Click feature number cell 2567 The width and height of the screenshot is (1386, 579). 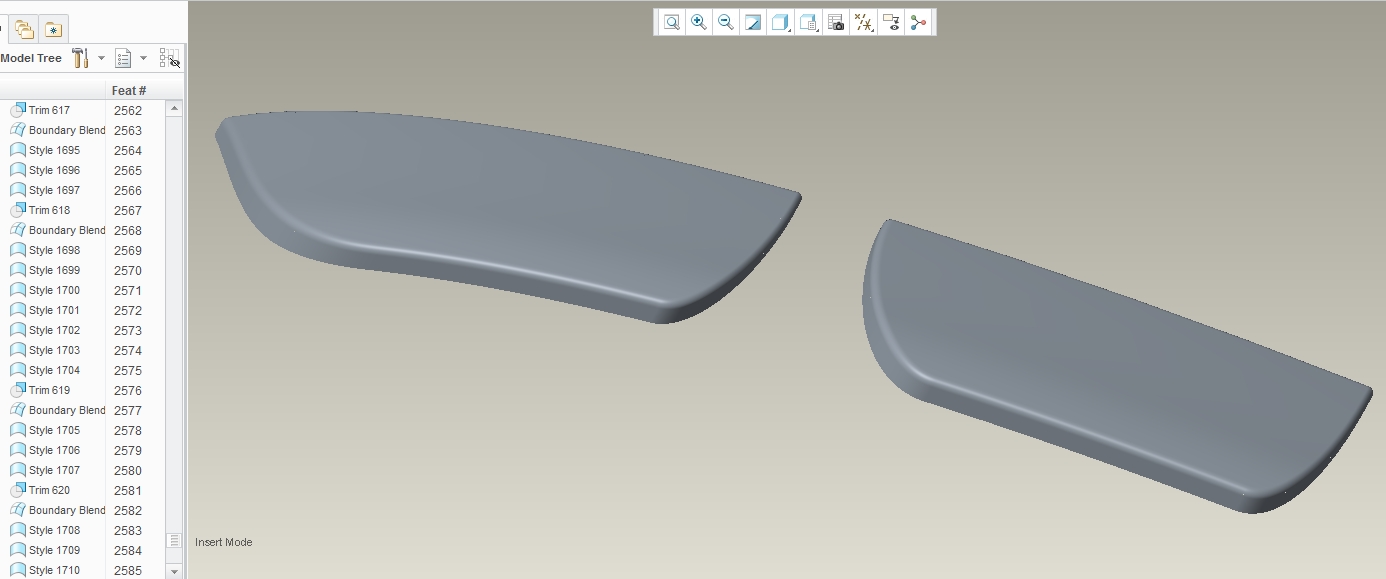[x=128, y=211]
